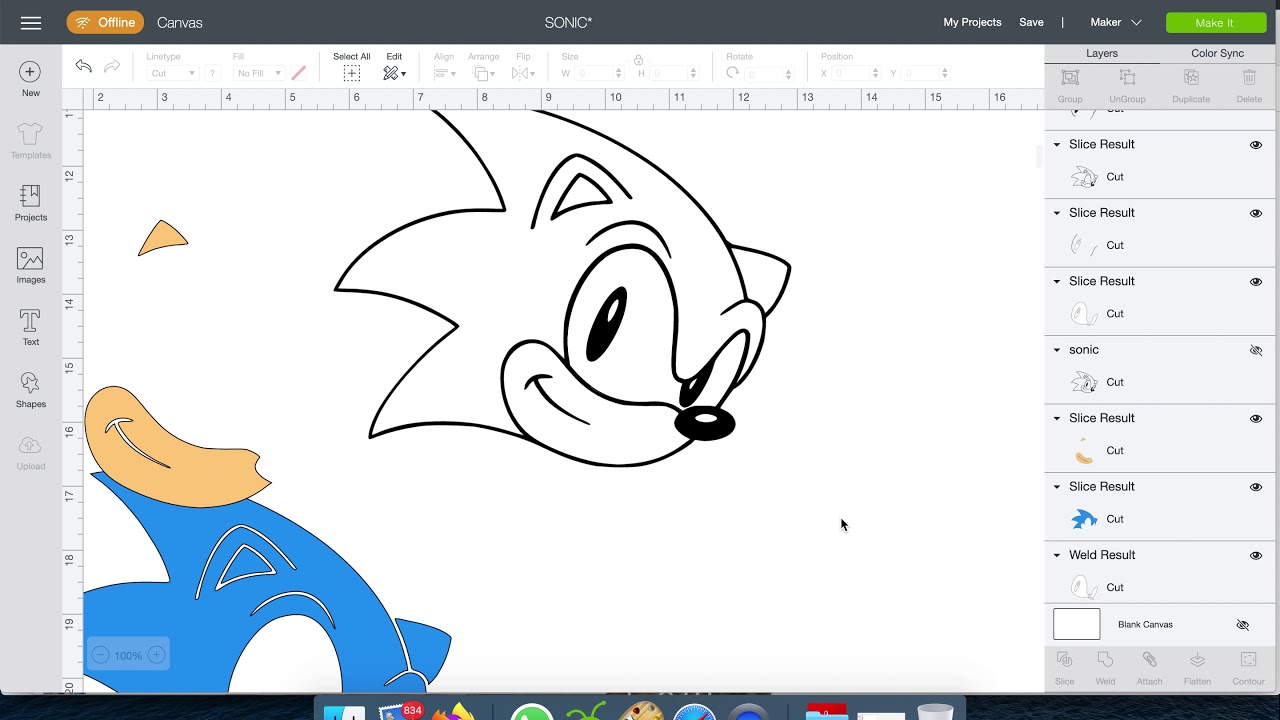Click the size lock aspect ratio icon

pyautogui.click(x=638, y=60)
